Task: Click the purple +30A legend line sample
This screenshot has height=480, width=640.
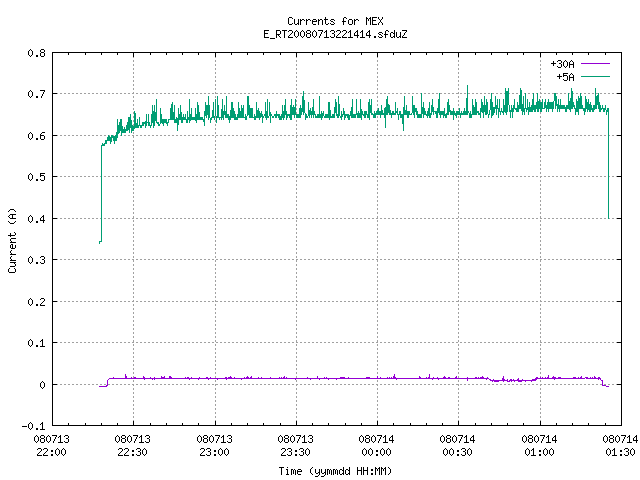Action: pyautogui.click(x=595, y=64)
